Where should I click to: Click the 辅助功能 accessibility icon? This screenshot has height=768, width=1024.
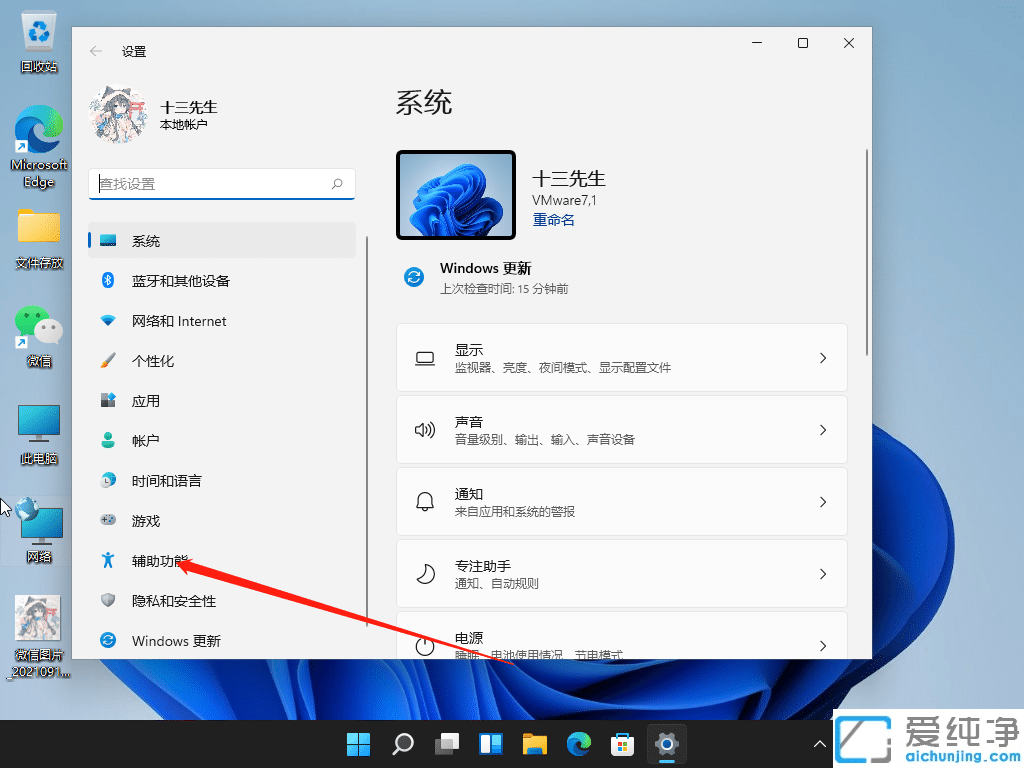tap(108, 560)
